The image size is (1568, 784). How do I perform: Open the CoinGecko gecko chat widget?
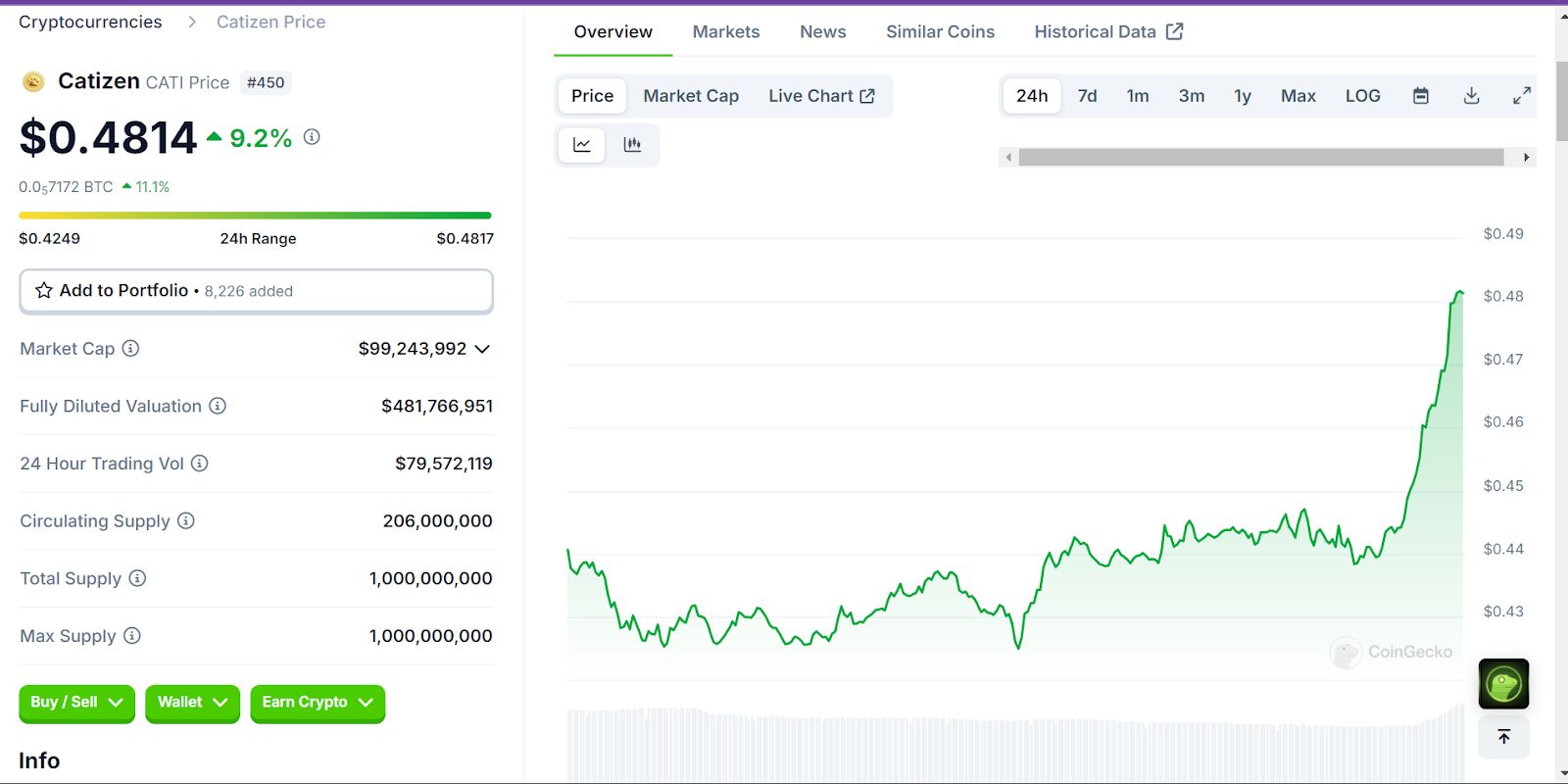[x=1503, y=684]
